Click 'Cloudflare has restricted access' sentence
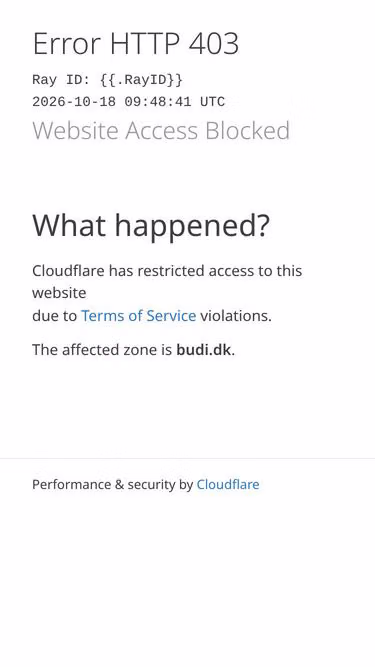 pos(167,271)
